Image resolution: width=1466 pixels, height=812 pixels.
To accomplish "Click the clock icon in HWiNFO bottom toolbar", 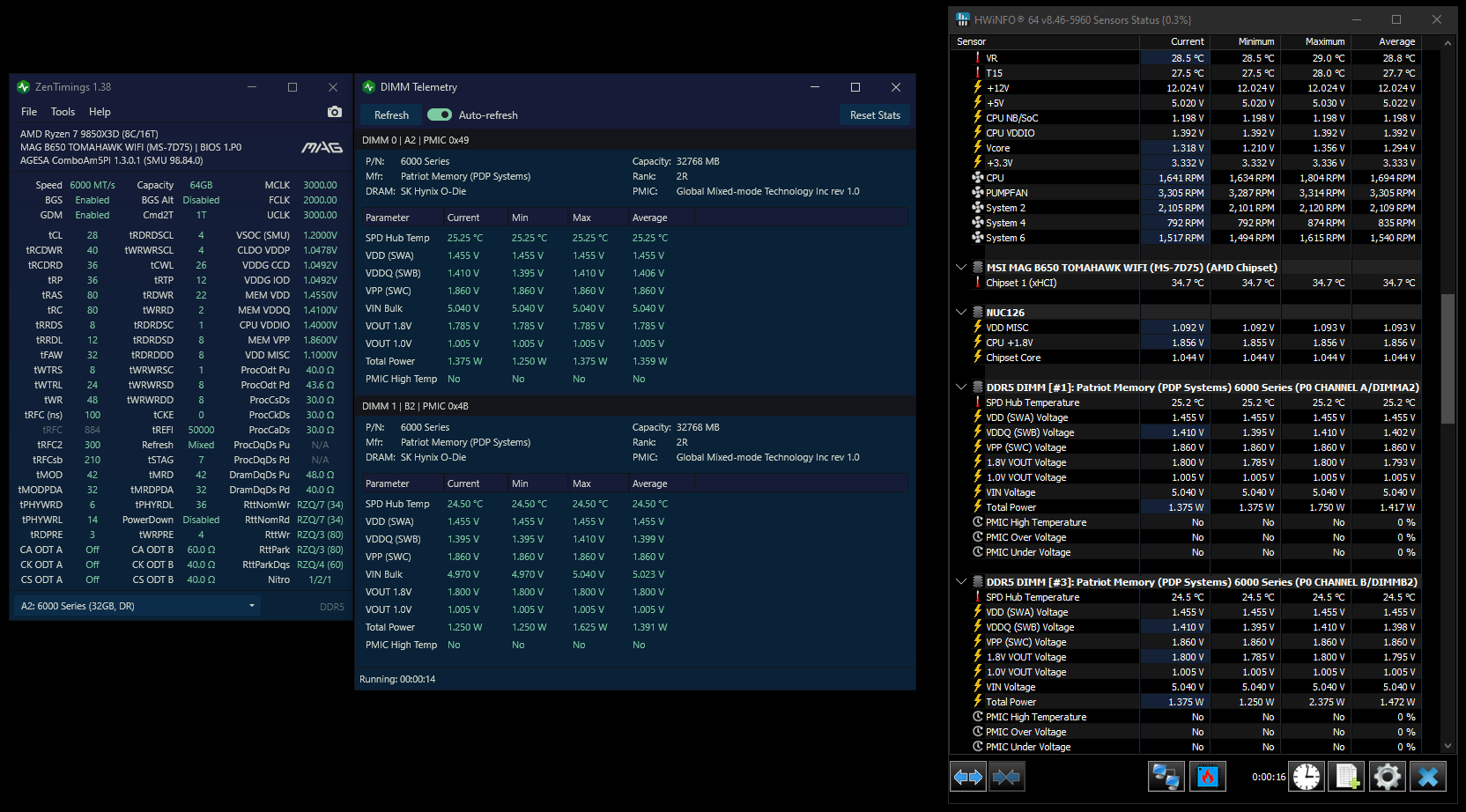I will coord(1307,777).
